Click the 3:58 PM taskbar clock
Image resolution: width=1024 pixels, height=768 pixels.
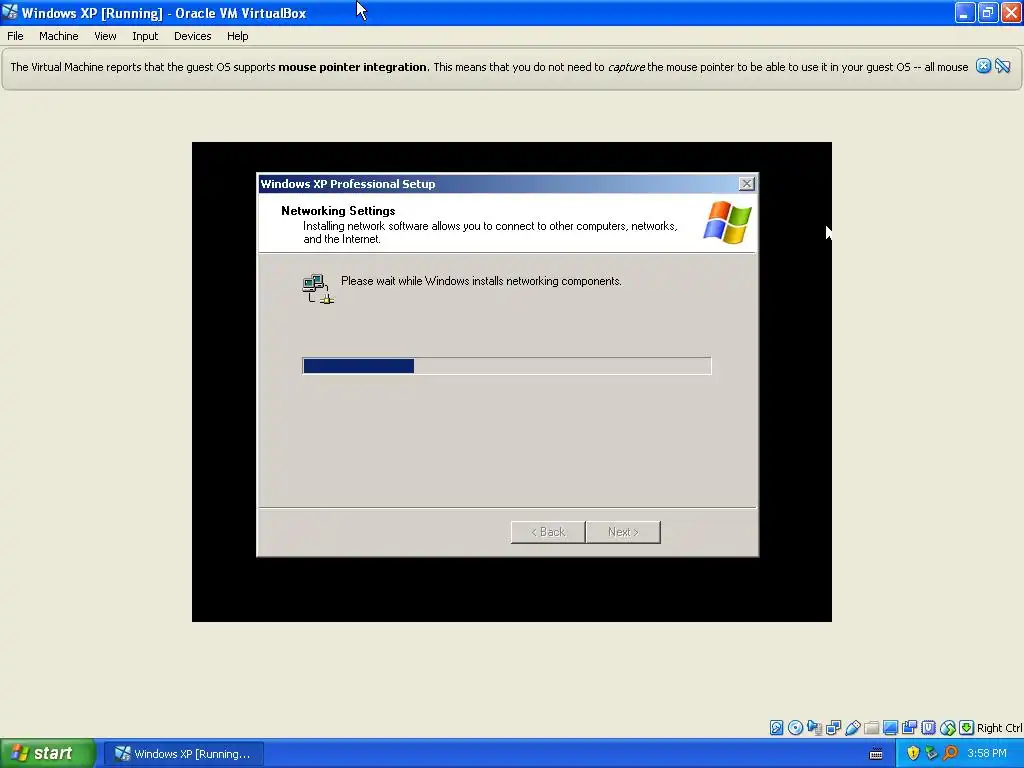coord(987,754)
